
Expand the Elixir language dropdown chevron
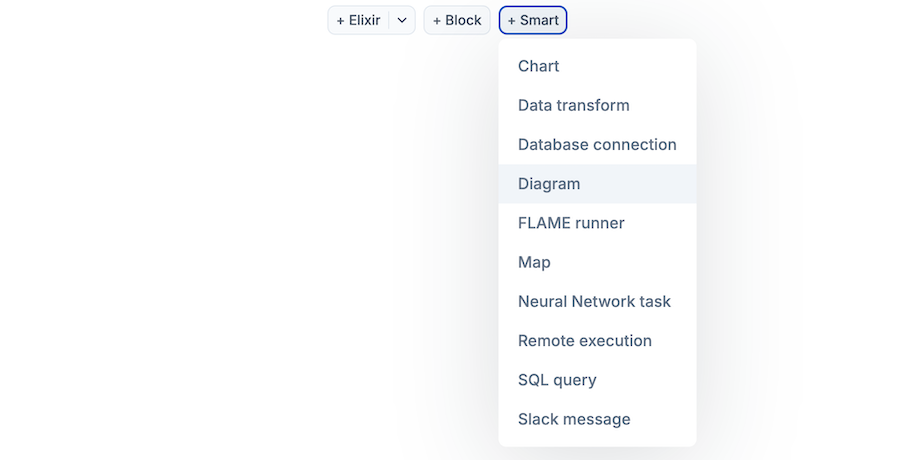402,20
